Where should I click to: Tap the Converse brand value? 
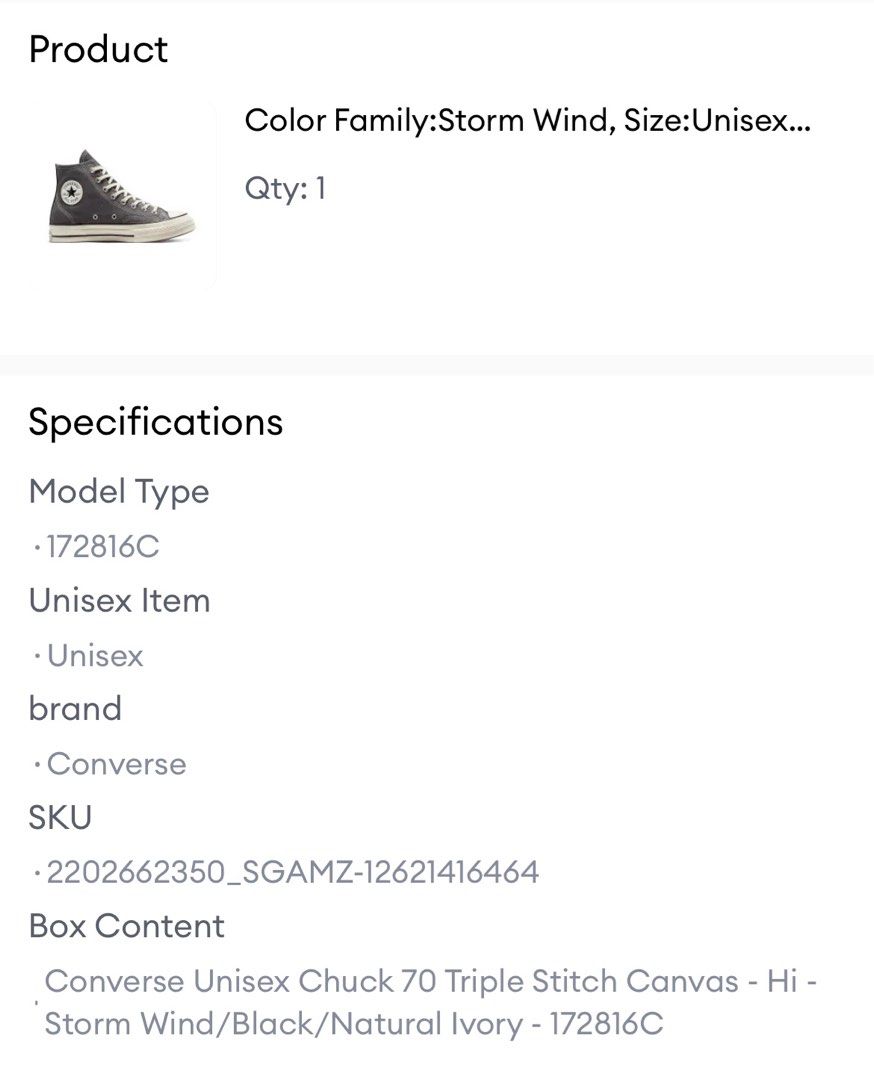click(x=116, y=764)
